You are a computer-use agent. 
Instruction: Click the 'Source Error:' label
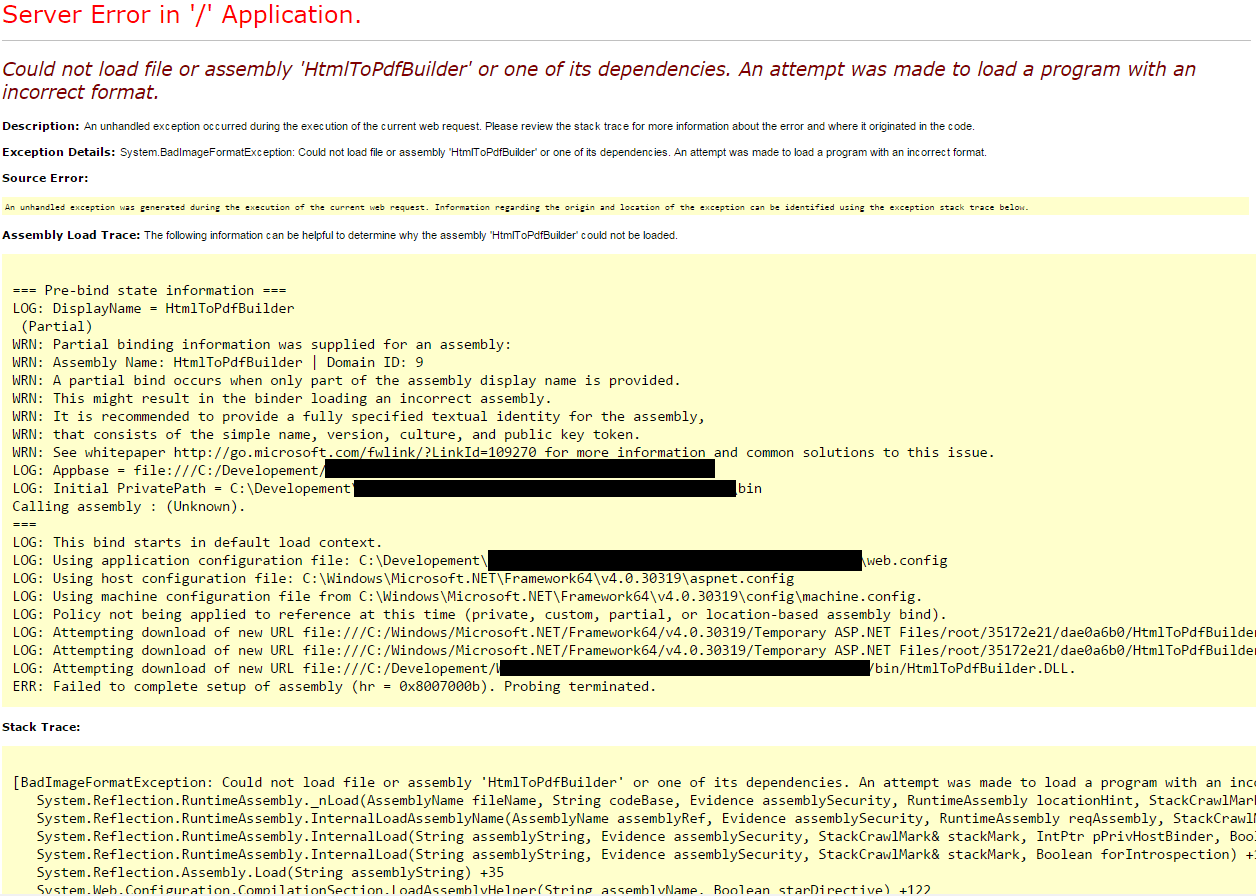click(45, 178)
